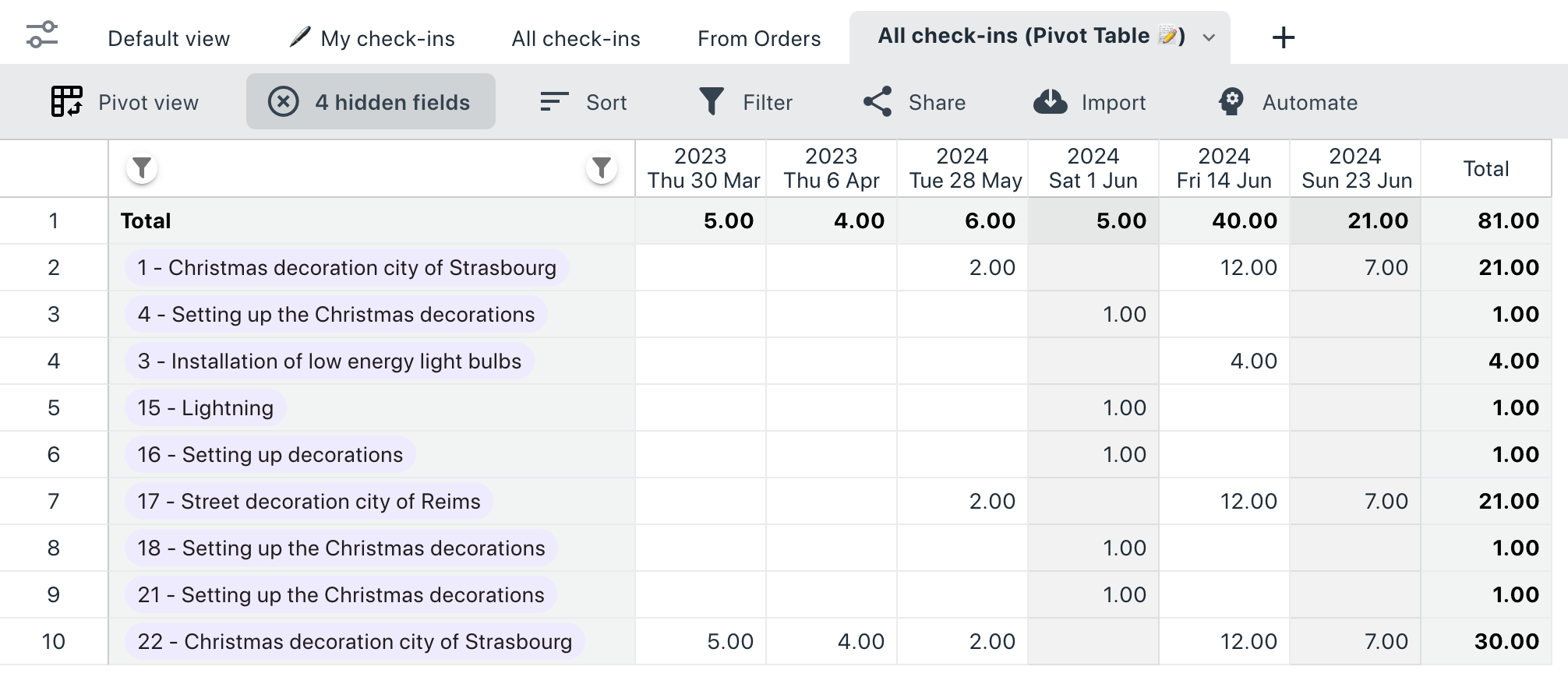1568x684 pixels.
Task: Add a new view with plus icon
Action: pyautogui.click(x=1283, y=37)
